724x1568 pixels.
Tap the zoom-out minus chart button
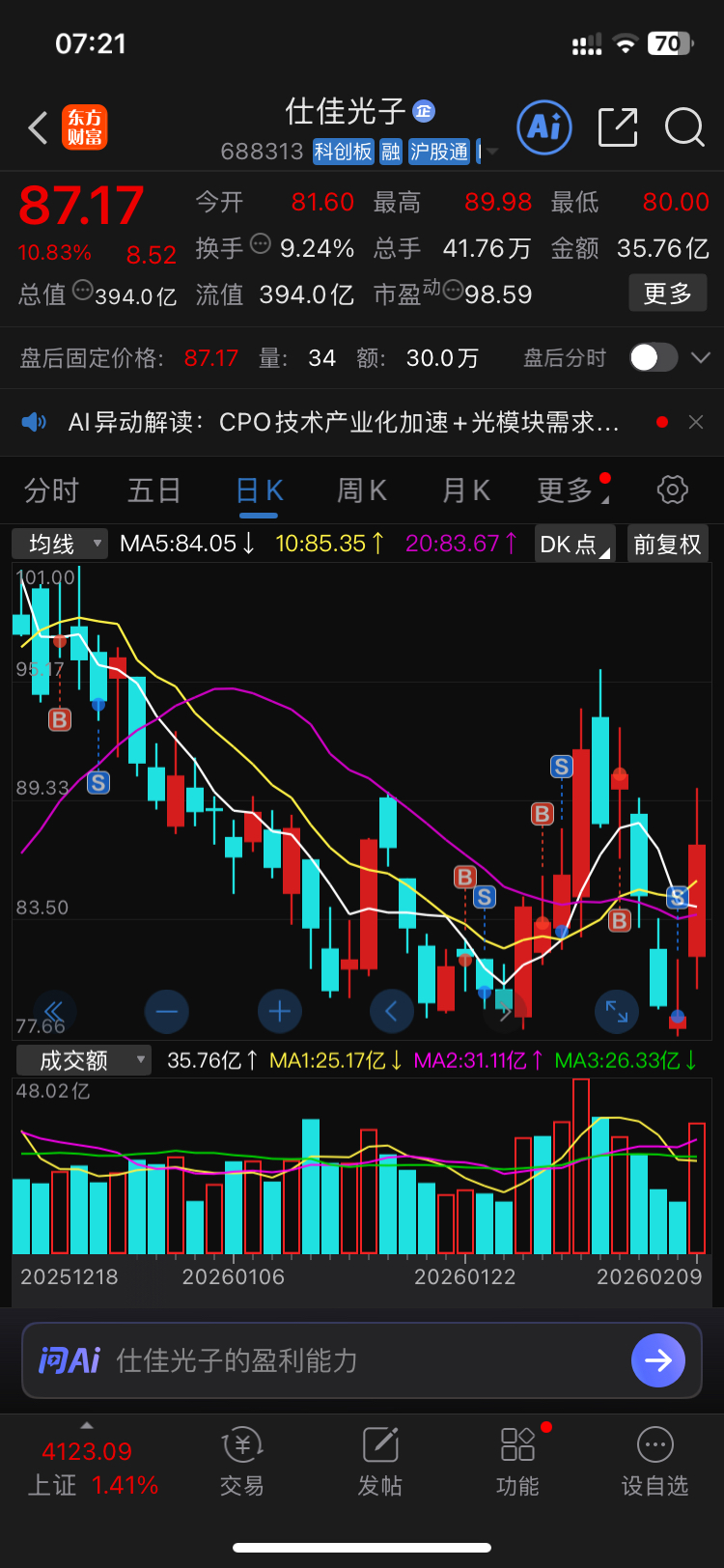(x=167, y=1012)
